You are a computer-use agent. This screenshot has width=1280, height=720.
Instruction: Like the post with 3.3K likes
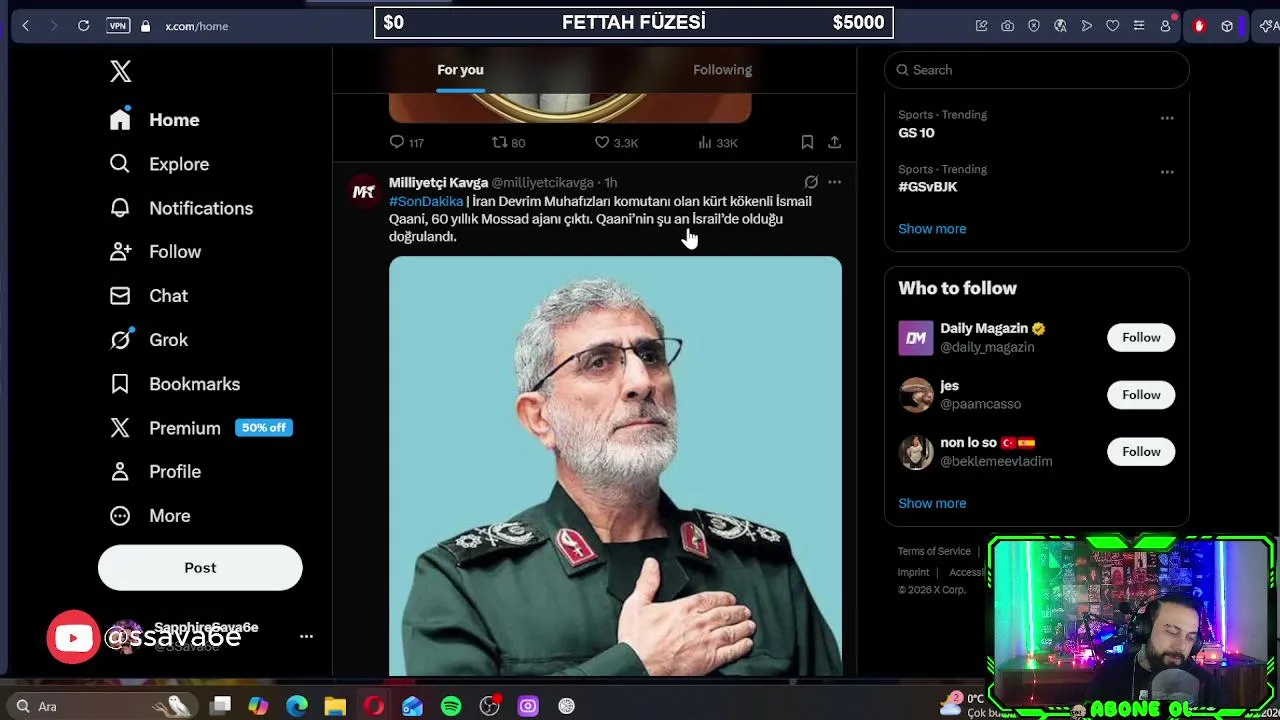click(x=616, y=143)
